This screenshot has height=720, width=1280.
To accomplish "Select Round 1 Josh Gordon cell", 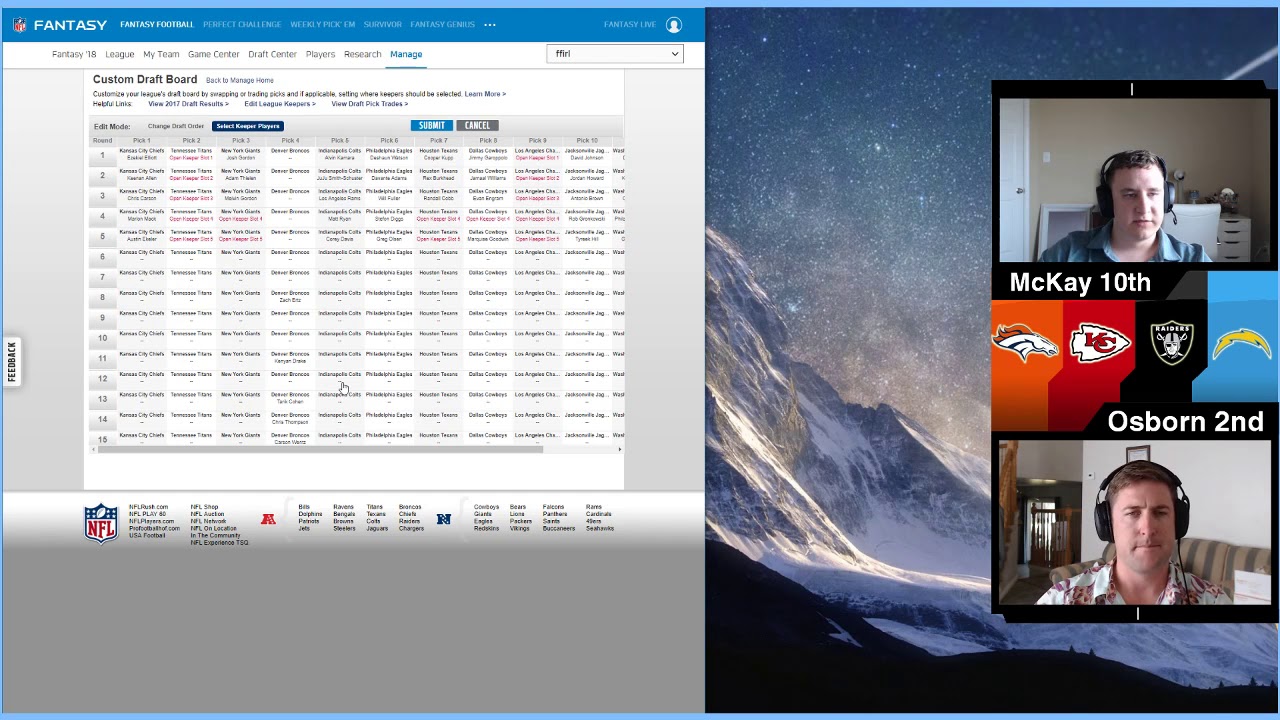I will tap(241, 155).
